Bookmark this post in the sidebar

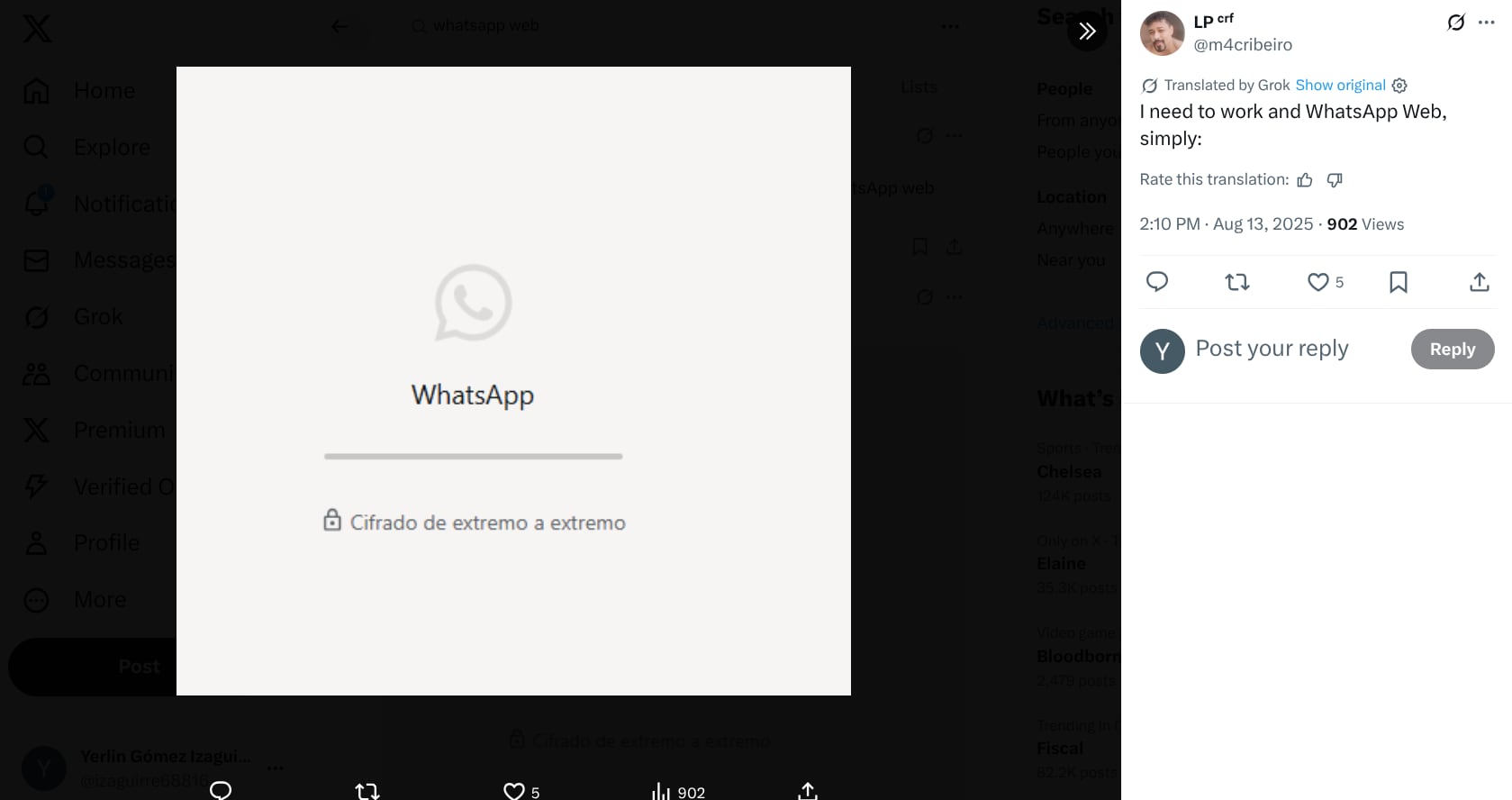pos(1398,282)
